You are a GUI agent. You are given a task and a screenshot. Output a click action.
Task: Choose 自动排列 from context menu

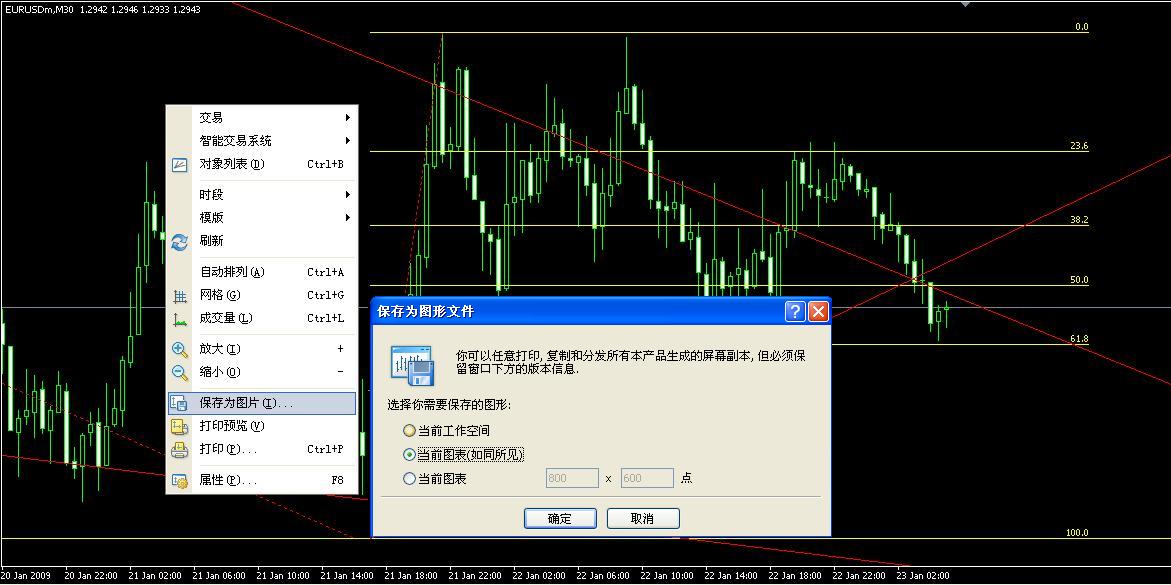click(261, 273)
